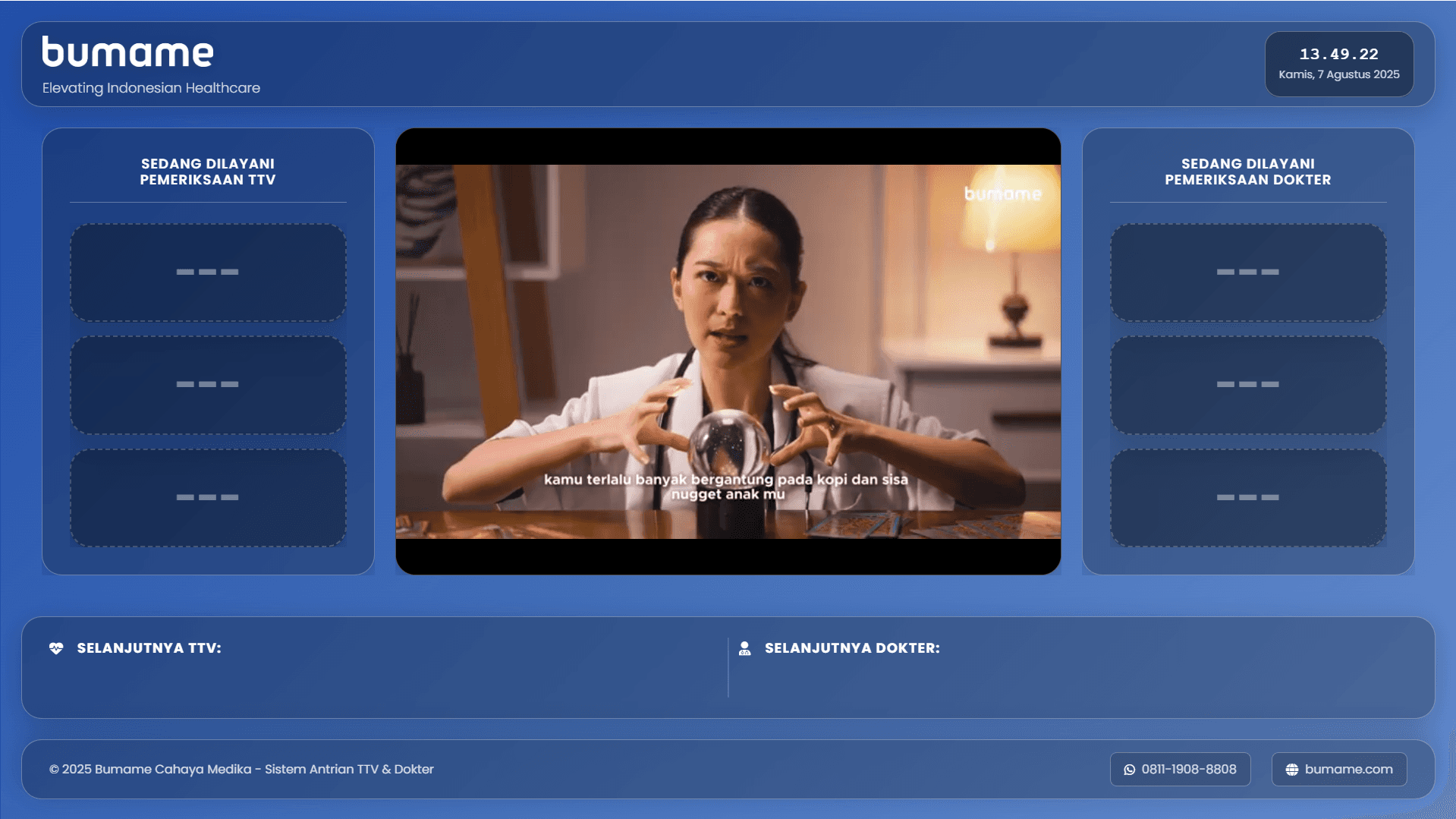Image resolution: width=1456 pixels, height=819 pixels.
Task: Click the Sedang Dilayani Pemeriksaan Dokter heading
Action: [x=1248, y=172]
